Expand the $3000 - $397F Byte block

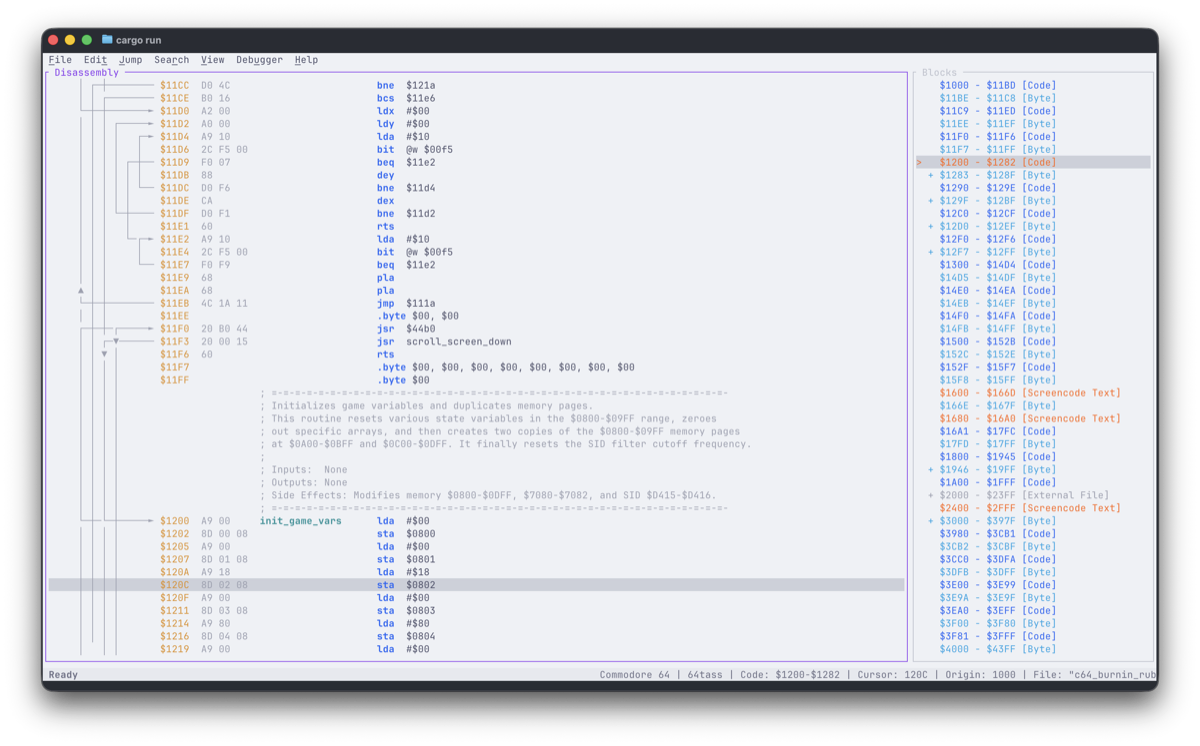tap(931, 521)
